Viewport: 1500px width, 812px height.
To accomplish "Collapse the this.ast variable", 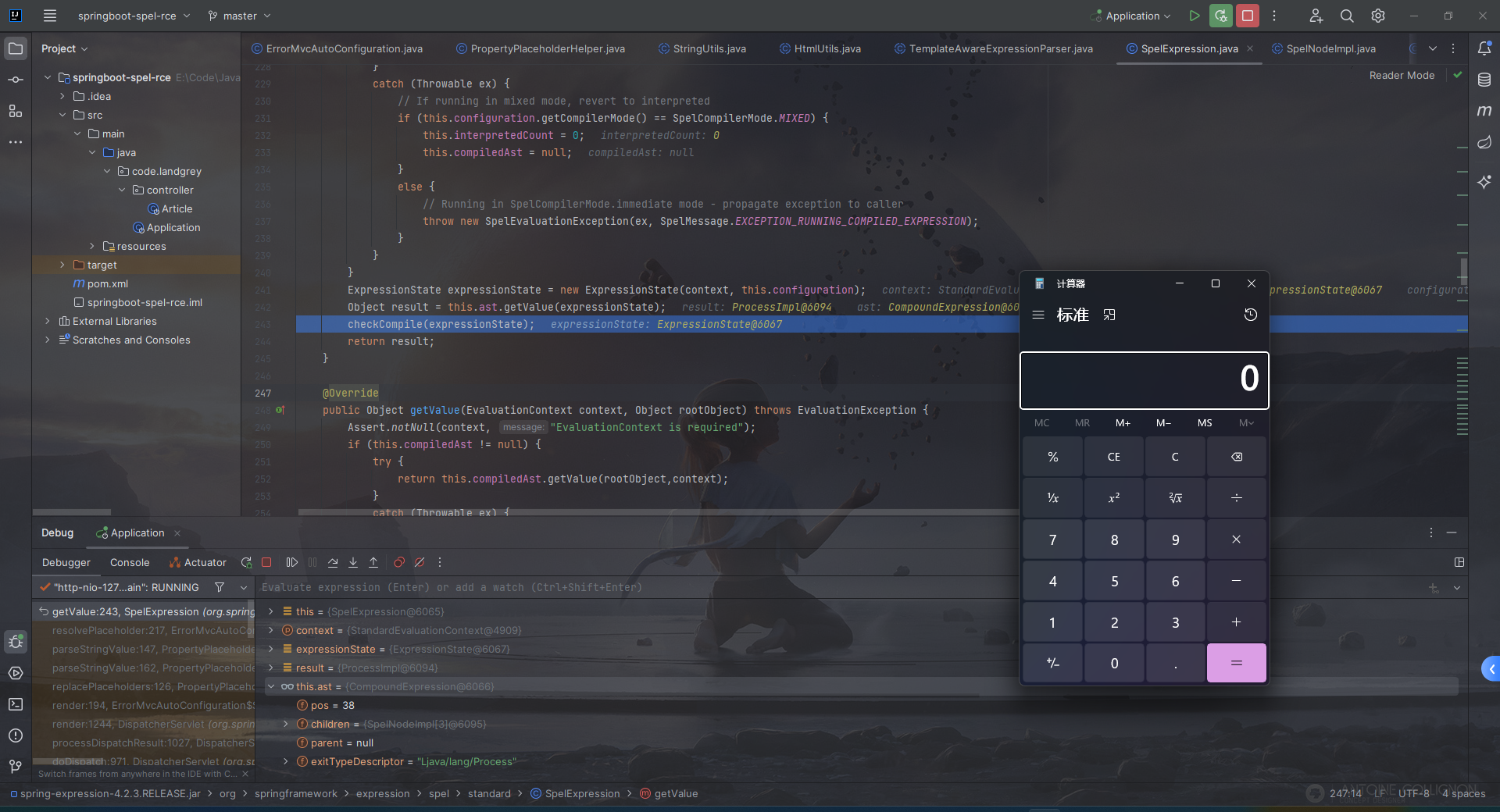I will (271, 686).
